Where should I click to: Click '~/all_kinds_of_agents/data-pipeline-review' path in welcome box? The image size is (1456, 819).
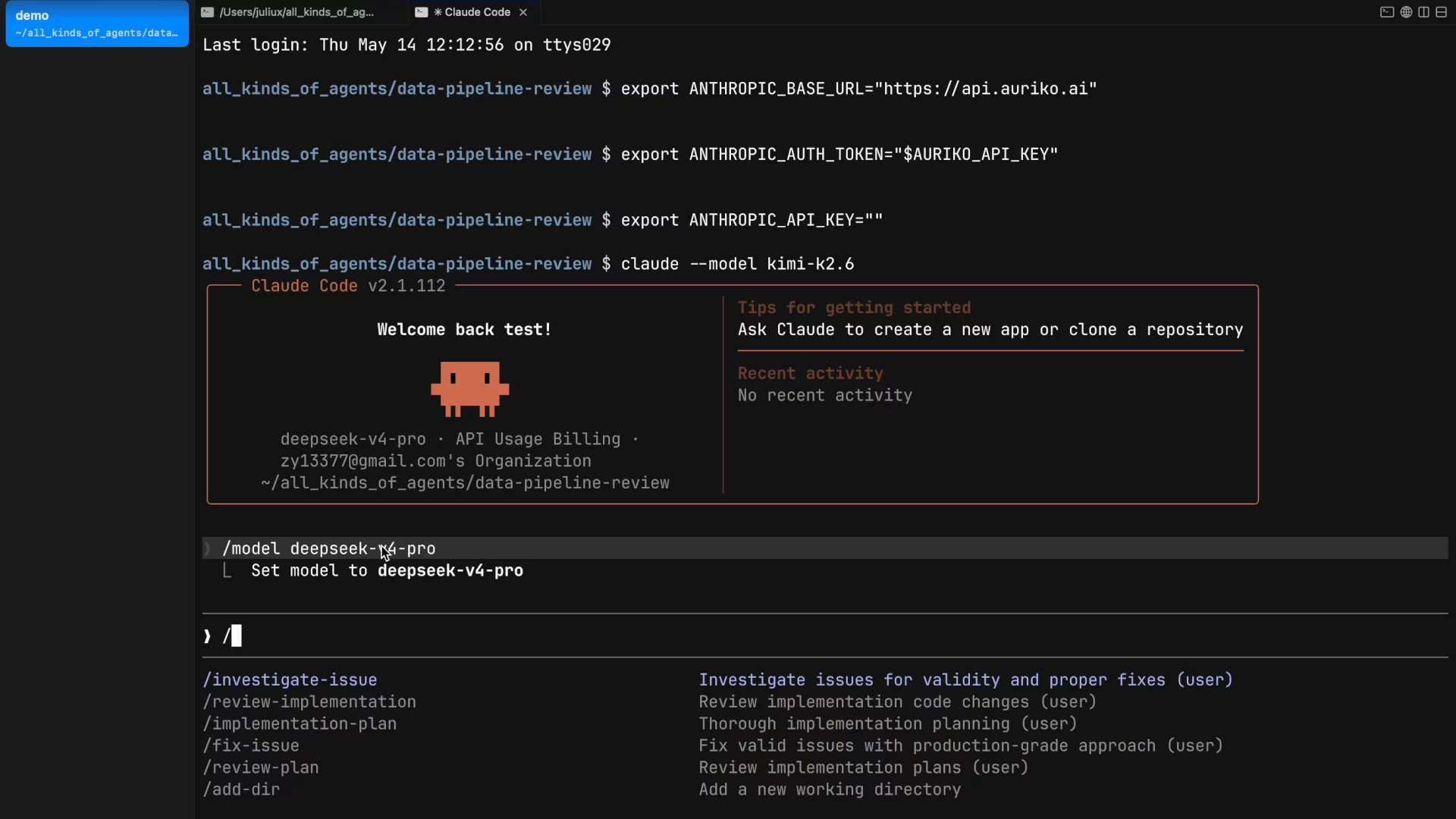click(x=465, y=483)
